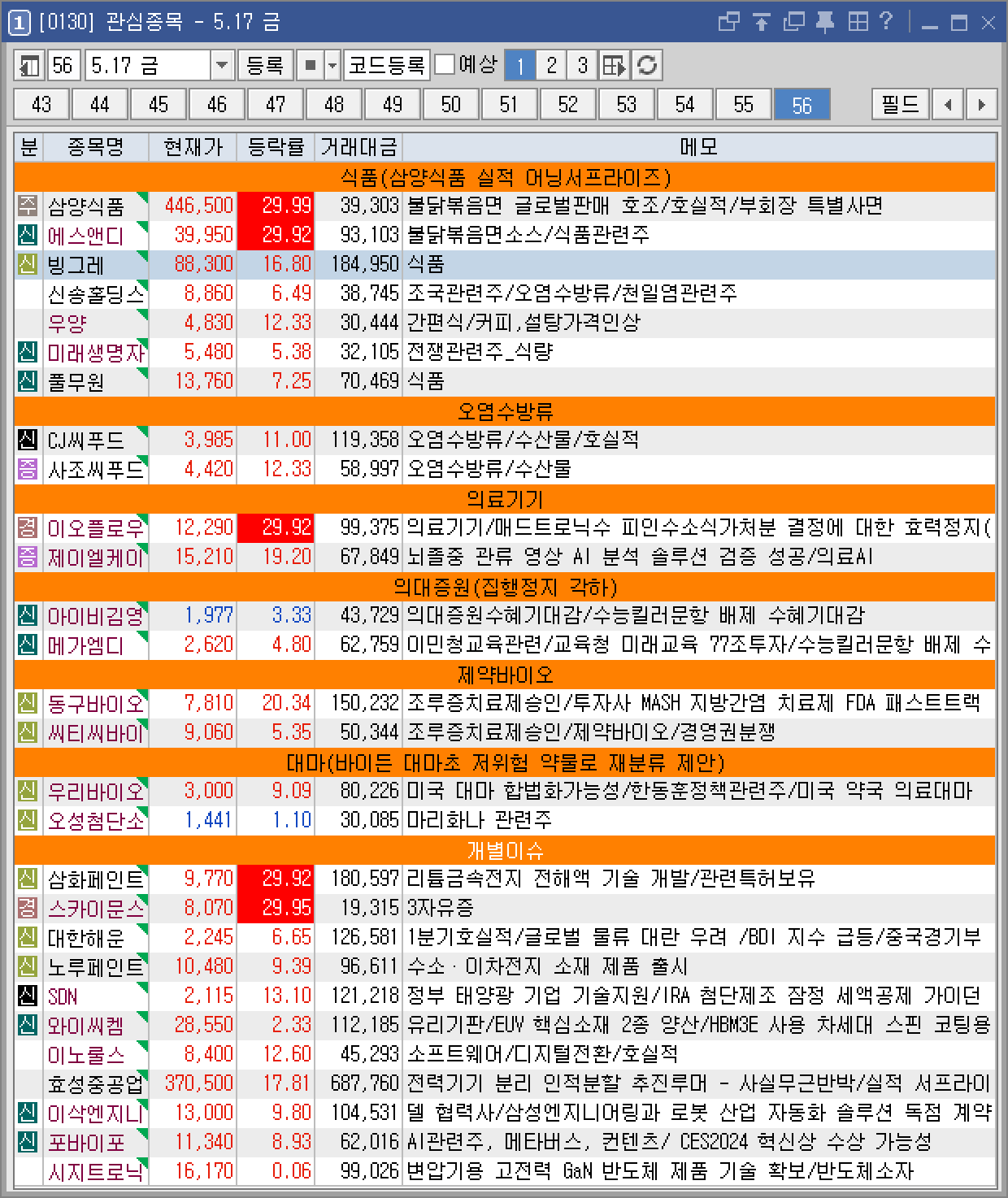Click the right arrow next to 필드
The height and width of the screenshot is (1198, 1008).
tap(982, 104)
